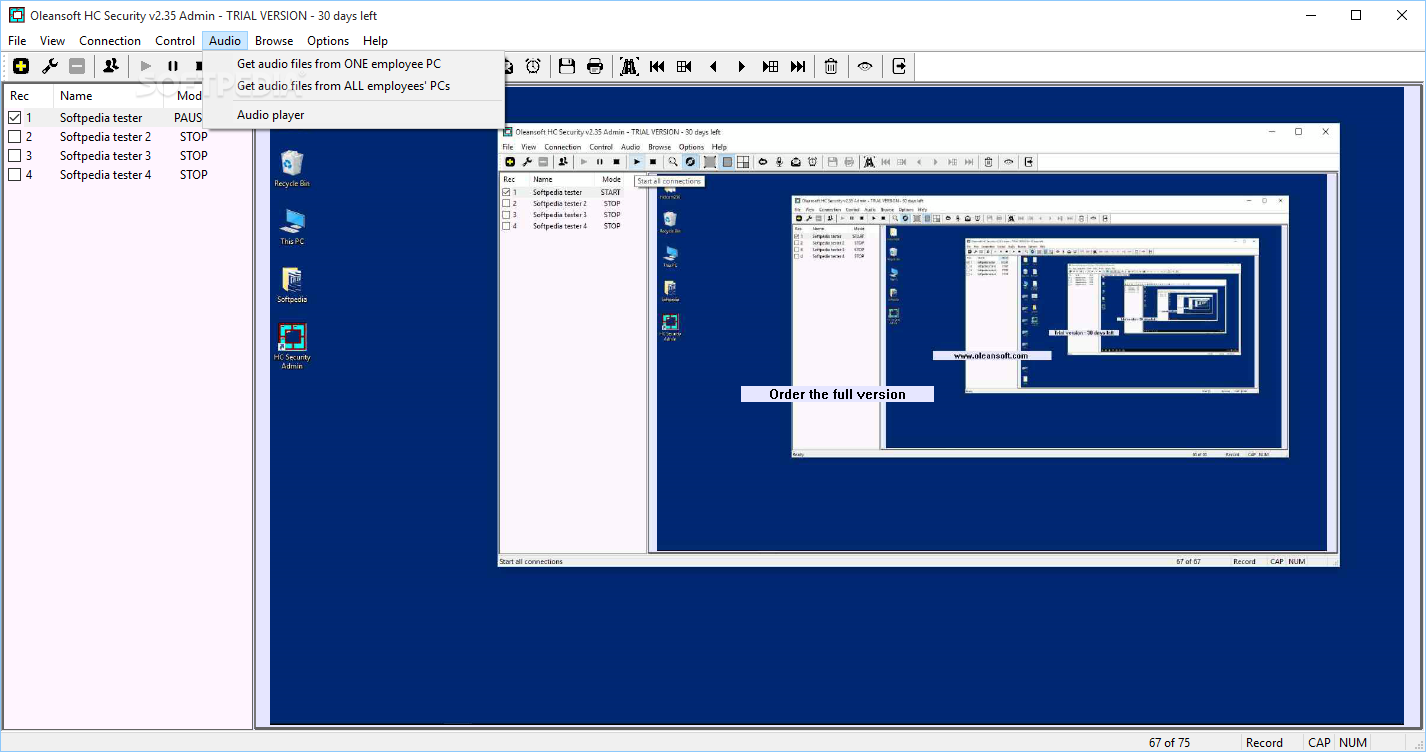Uncheck the Rec checkbox for Softpedia tester
Screen dimensions: 1426x752
click(x=14, y=117)
